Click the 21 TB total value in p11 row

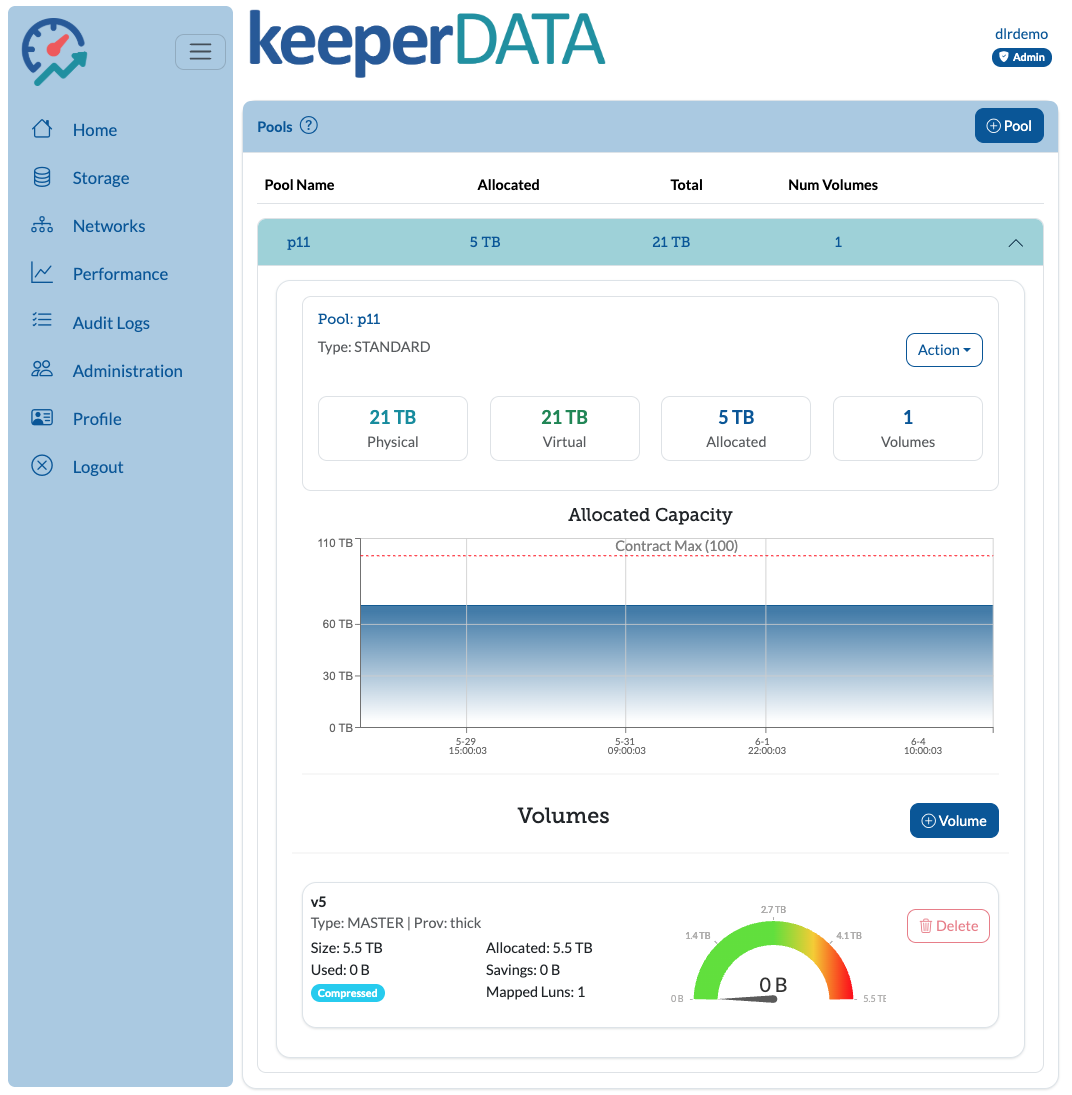pyautogui.click(x=670, y=242)
